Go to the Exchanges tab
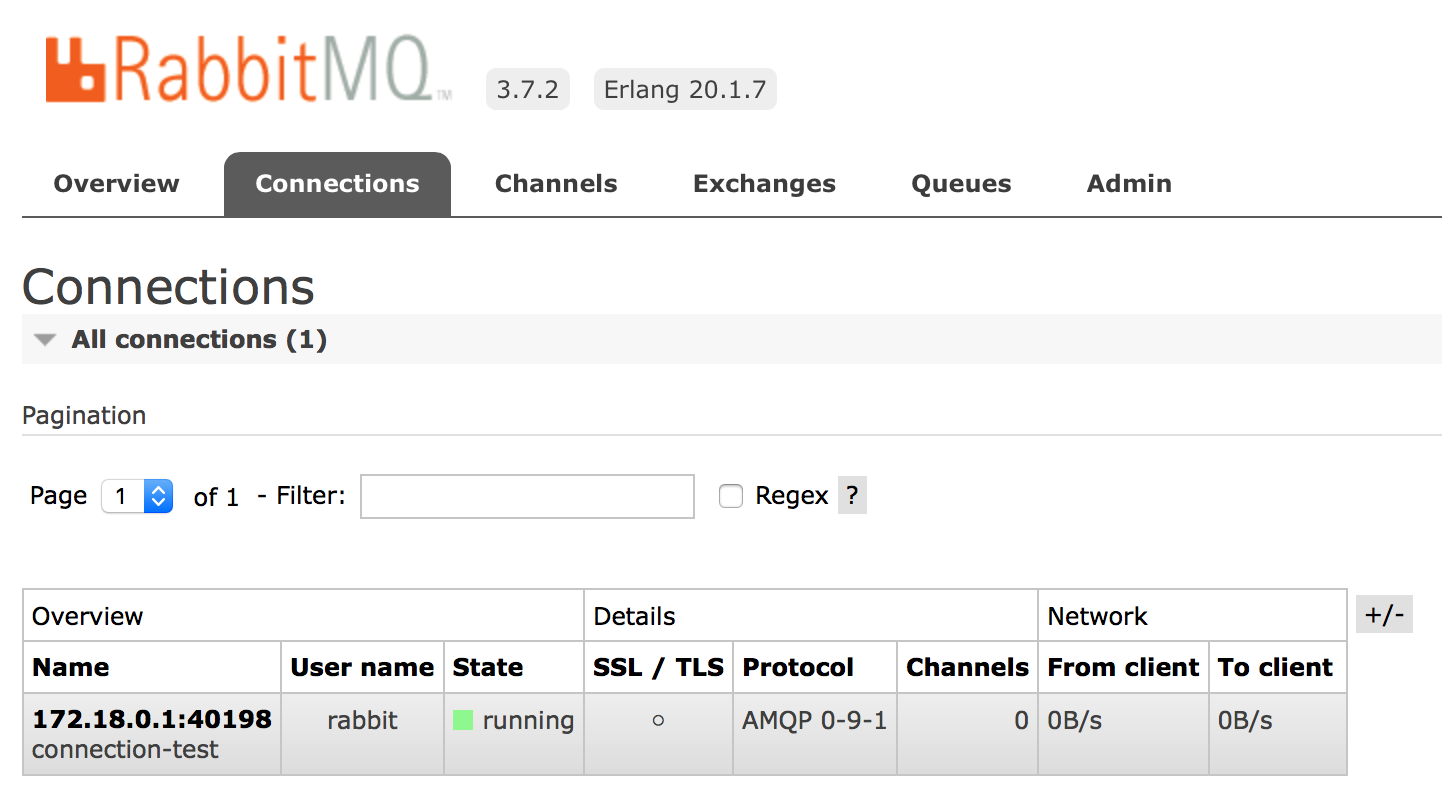This screenshot has width=1442, height=794. click(x=764, y=184)
